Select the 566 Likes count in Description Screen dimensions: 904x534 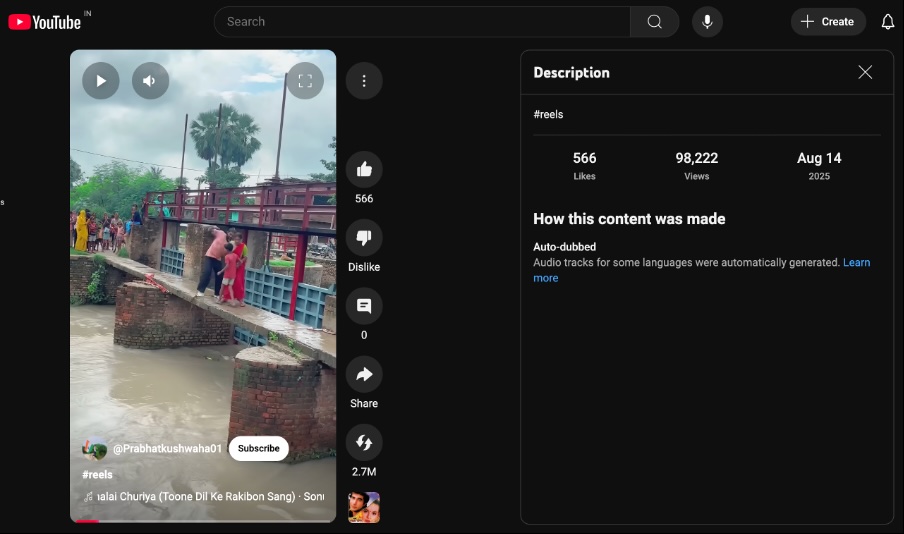pos(584,166)
